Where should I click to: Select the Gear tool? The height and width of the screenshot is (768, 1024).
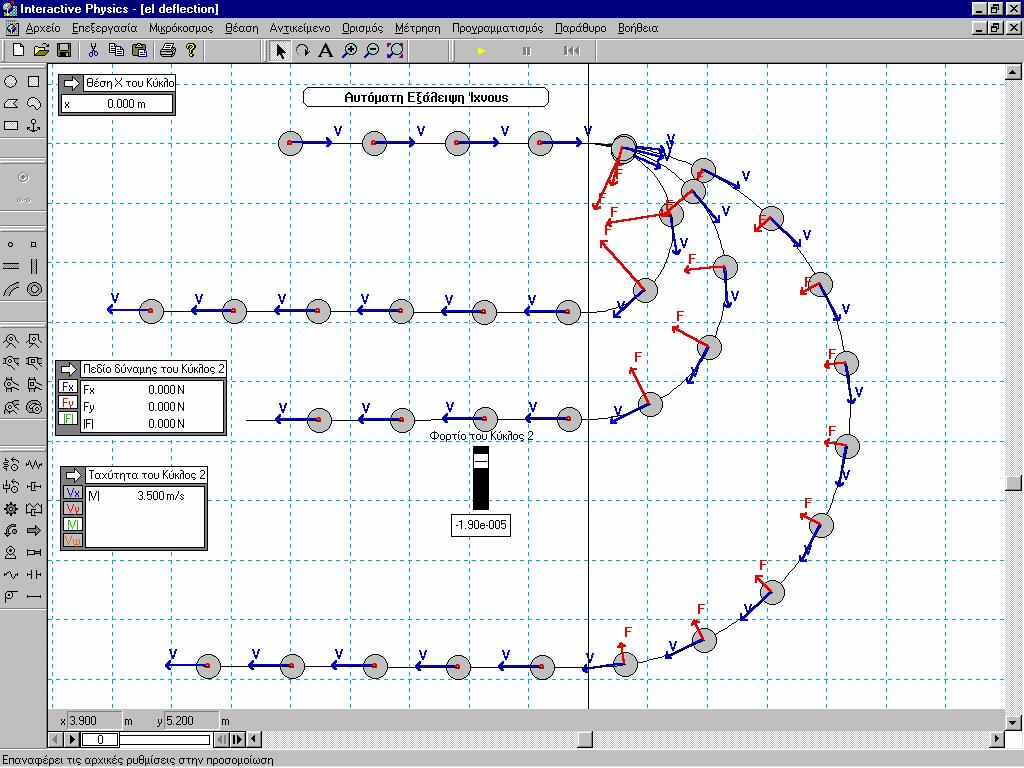click(x=11, y=509)
